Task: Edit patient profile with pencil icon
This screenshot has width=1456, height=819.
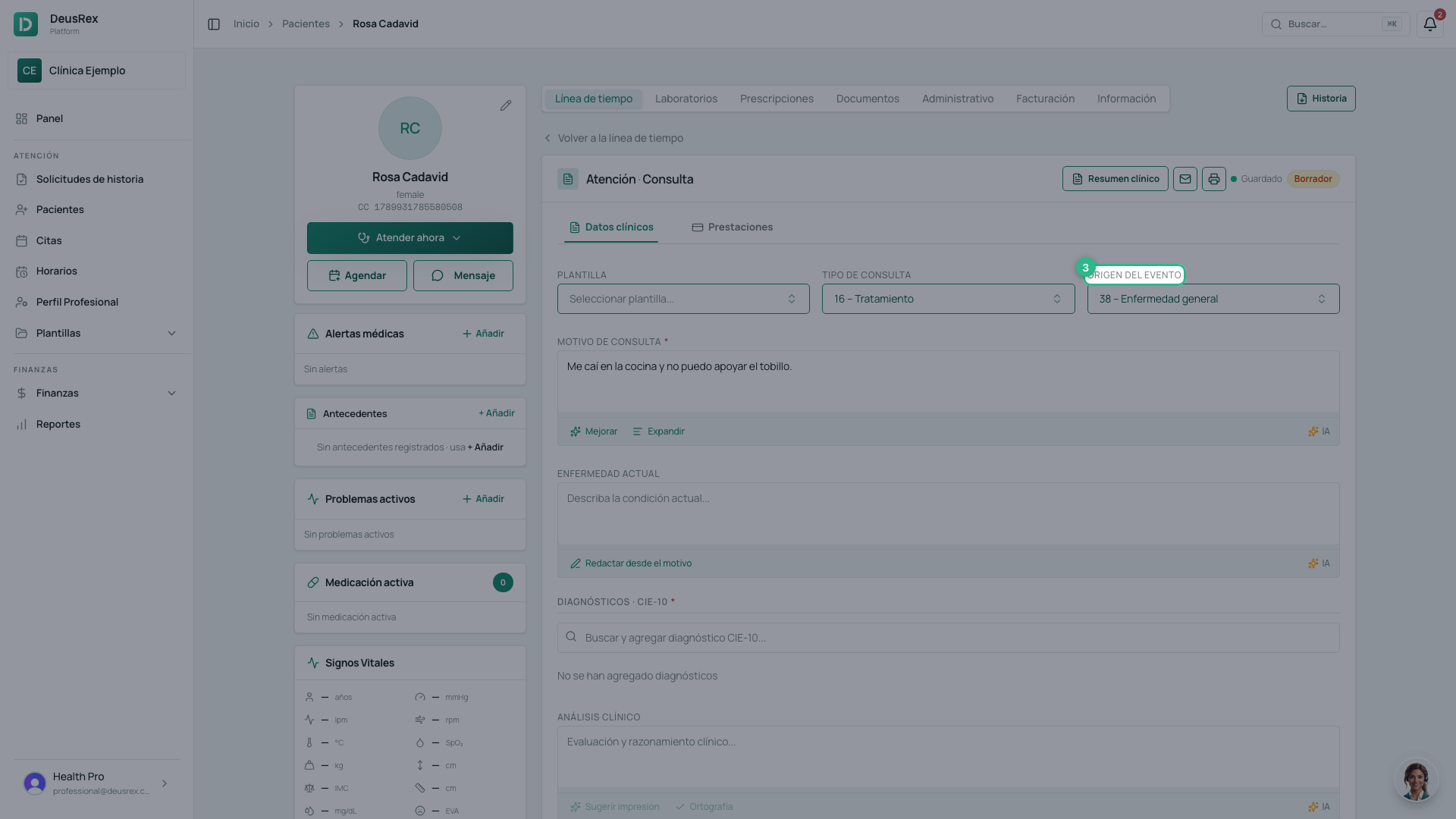Action: click(x=506, y=105)
